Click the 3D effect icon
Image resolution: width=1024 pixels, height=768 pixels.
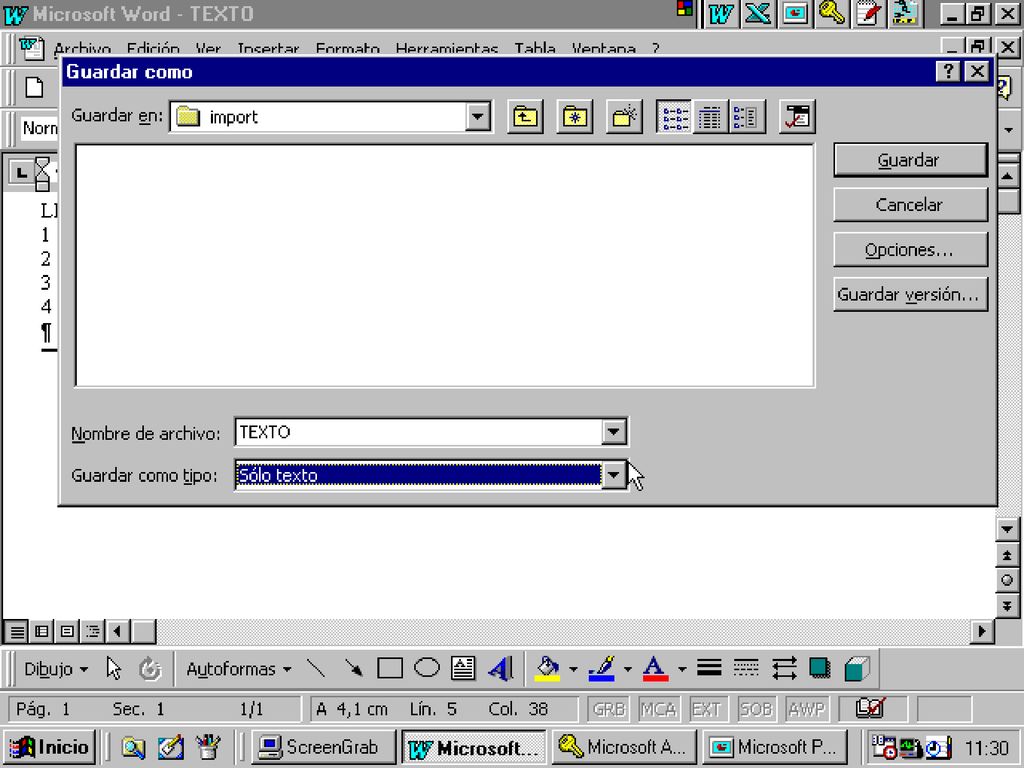tap(856, 669)
